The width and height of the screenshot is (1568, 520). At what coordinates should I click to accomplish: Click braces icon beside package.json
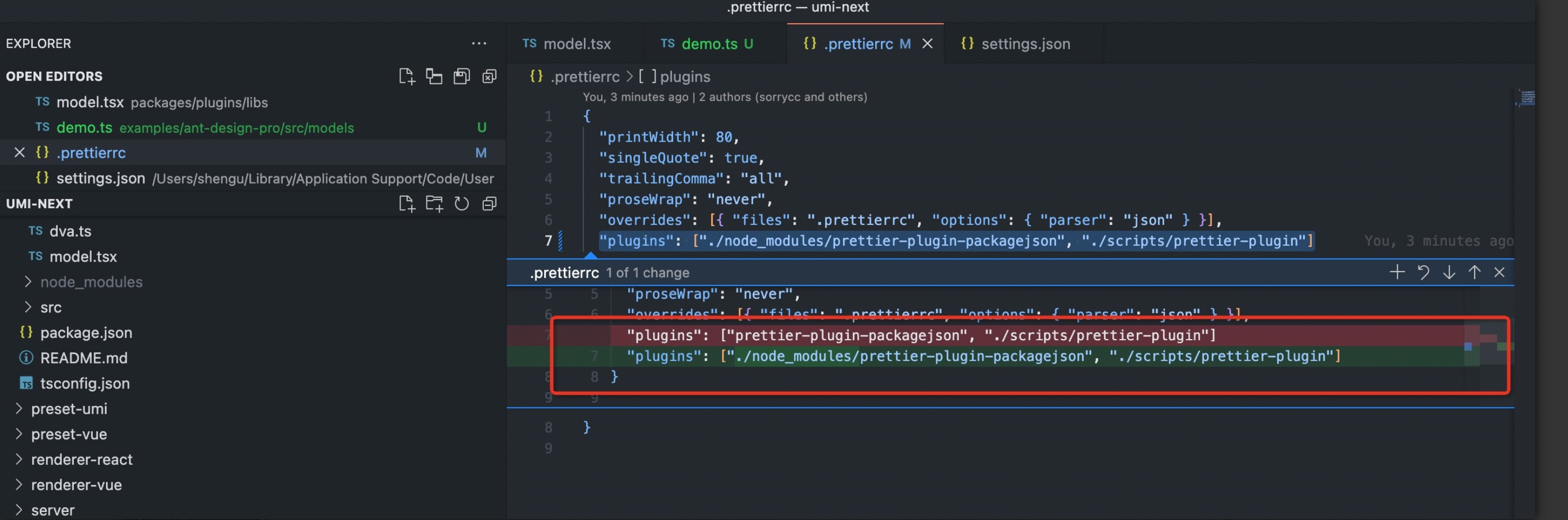point(26,332)
